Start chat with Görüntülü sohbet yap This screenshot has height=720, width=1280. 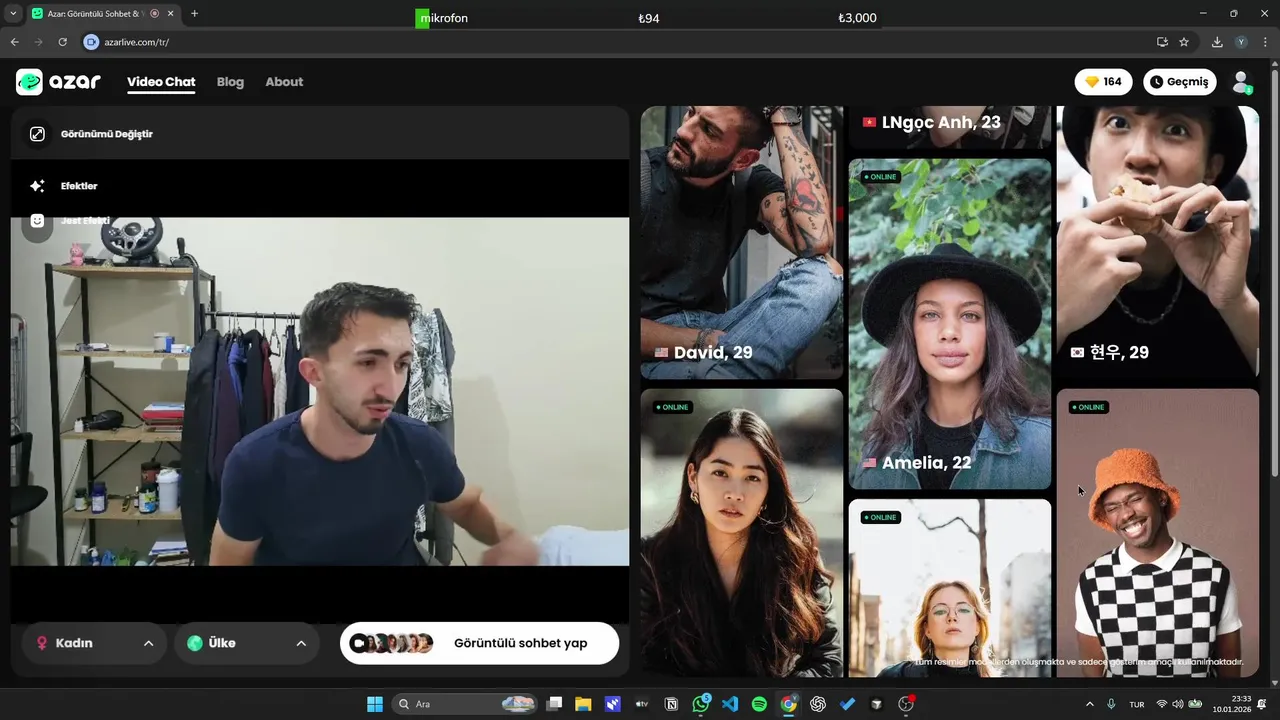point(479,643)
